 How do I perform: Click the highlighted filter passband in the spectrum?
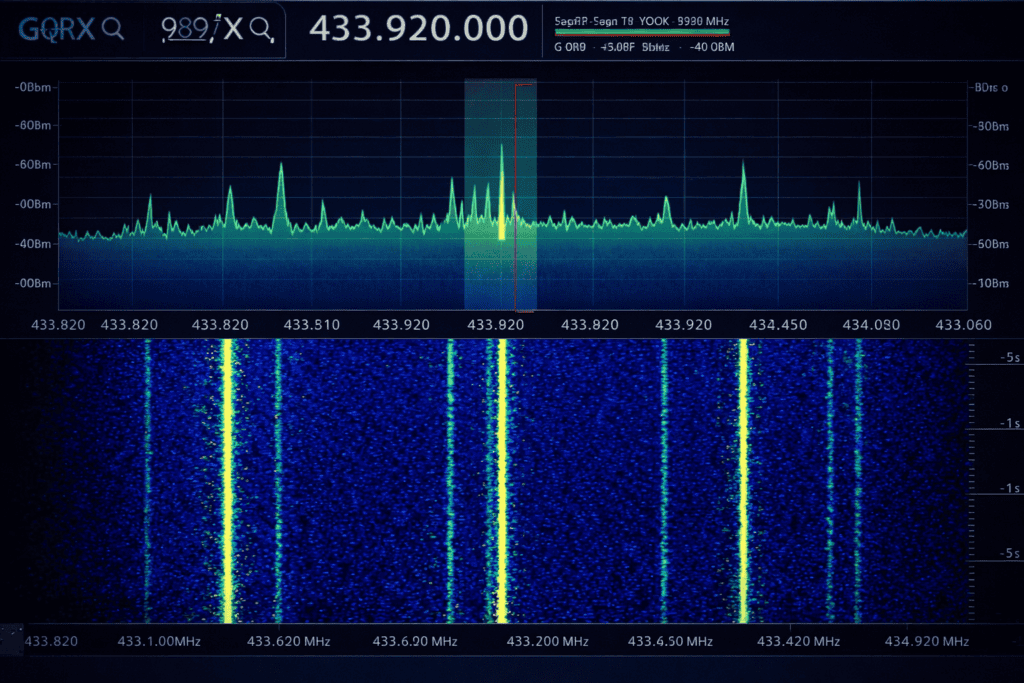[x=500, y=195]
